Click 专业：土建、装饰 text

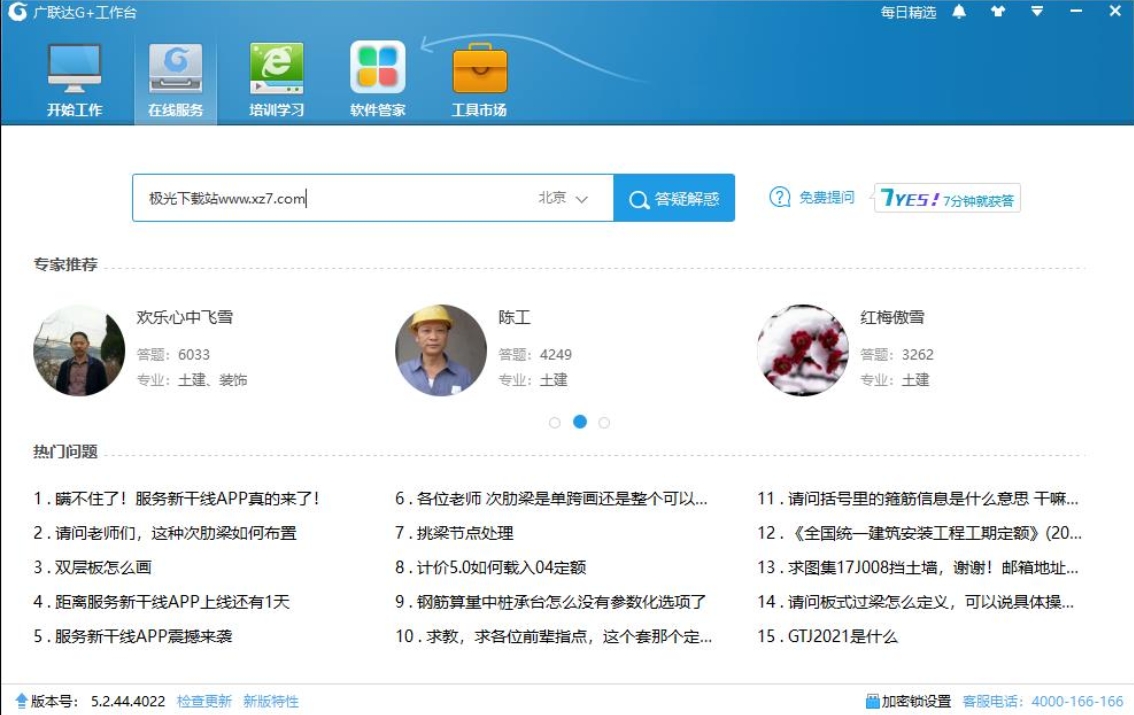tap(192, 380)
